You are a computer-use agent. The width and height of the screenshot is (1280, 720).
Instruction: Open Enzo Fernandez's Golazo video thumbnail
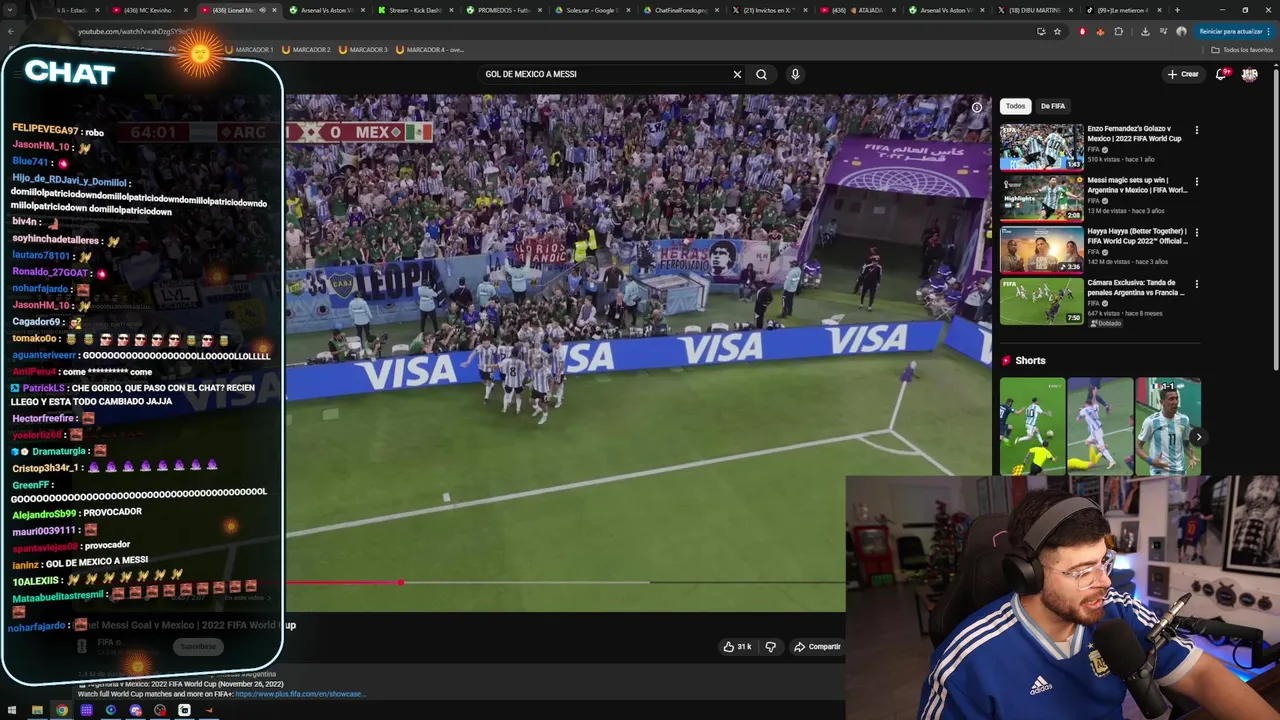click(1041, 147)
